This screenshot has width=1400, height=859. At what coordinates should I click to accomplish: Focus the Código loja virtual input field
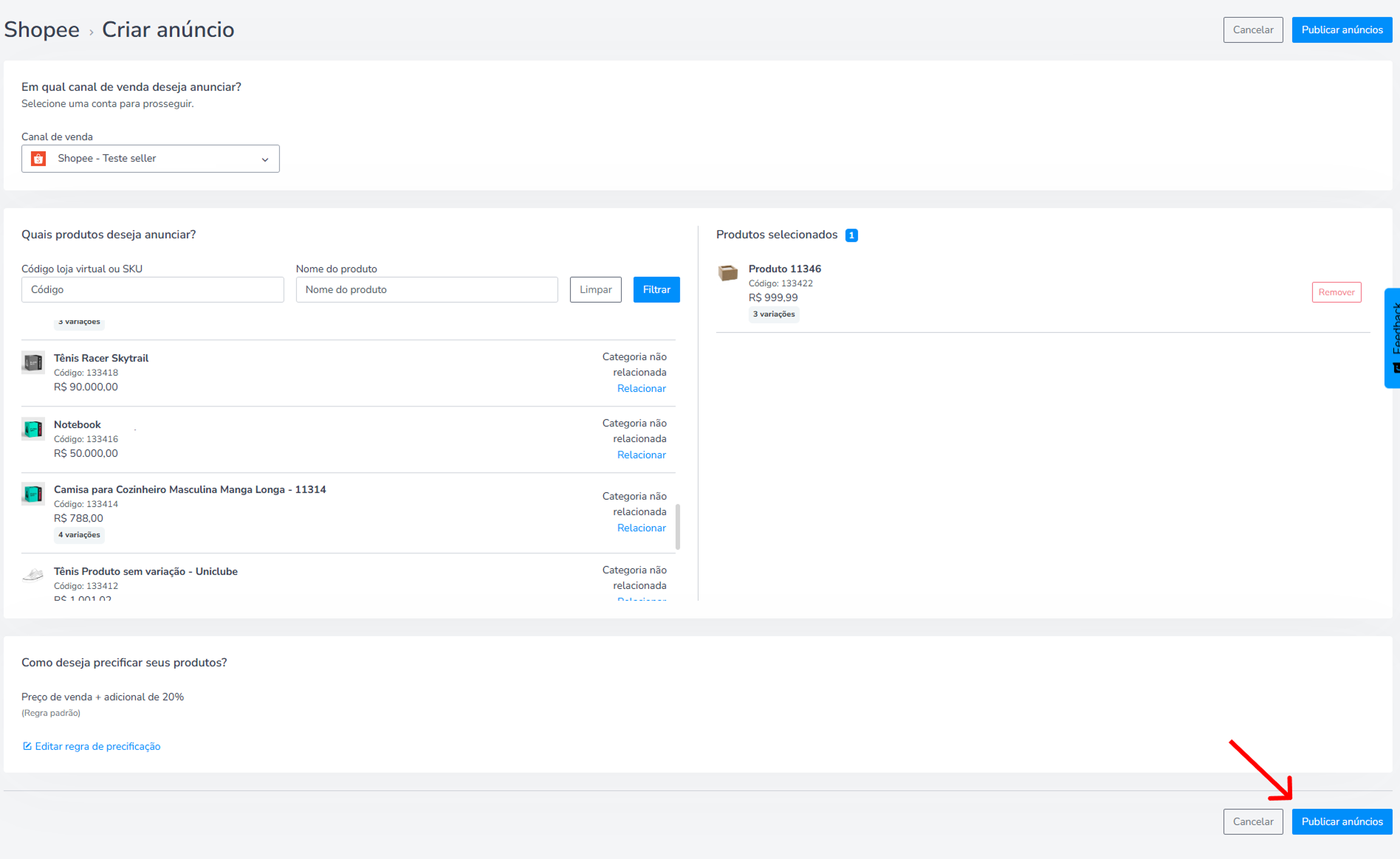coord(153,289)
